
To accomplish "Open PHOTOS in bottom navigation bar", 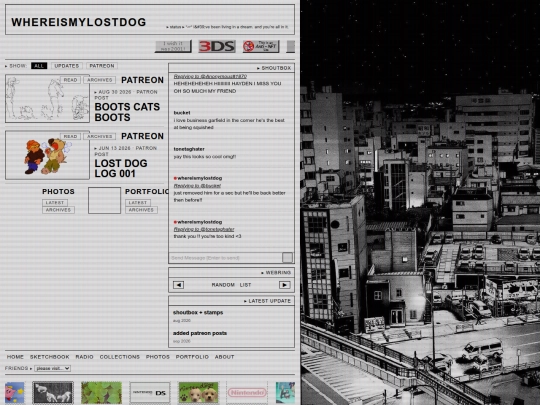I will [158, 357].
